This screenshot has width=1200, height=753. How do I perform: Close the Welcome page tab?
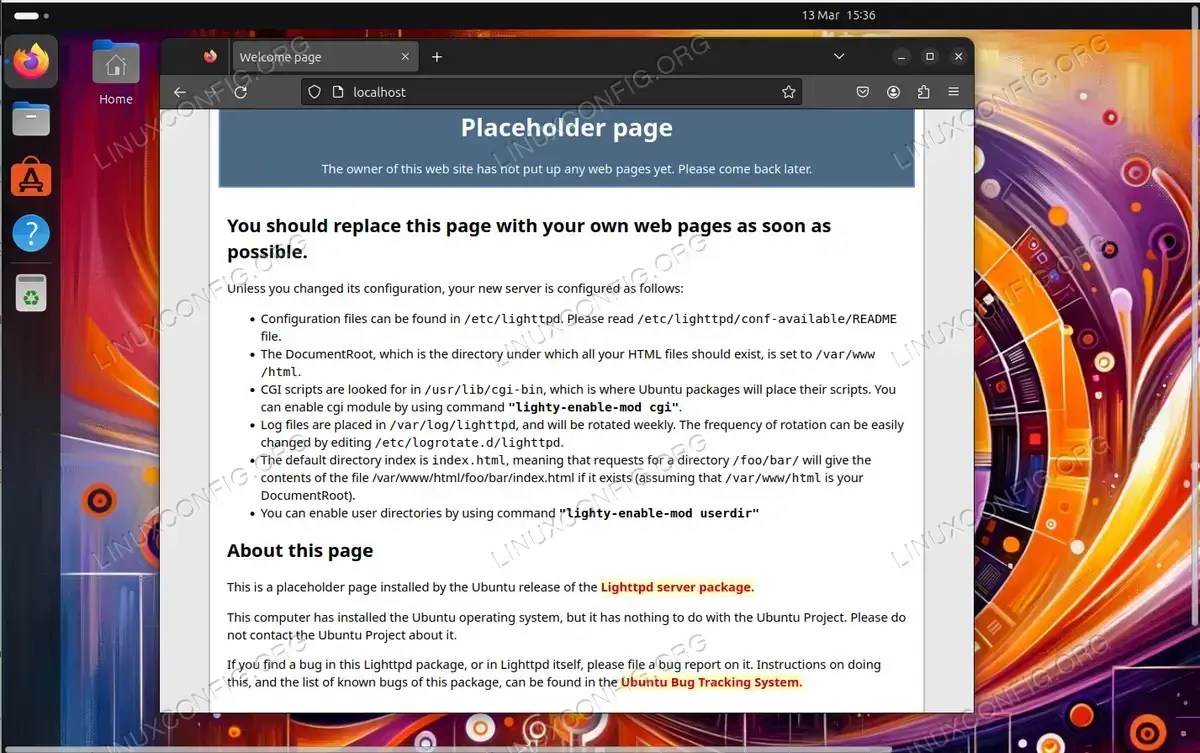coord(405,57)
